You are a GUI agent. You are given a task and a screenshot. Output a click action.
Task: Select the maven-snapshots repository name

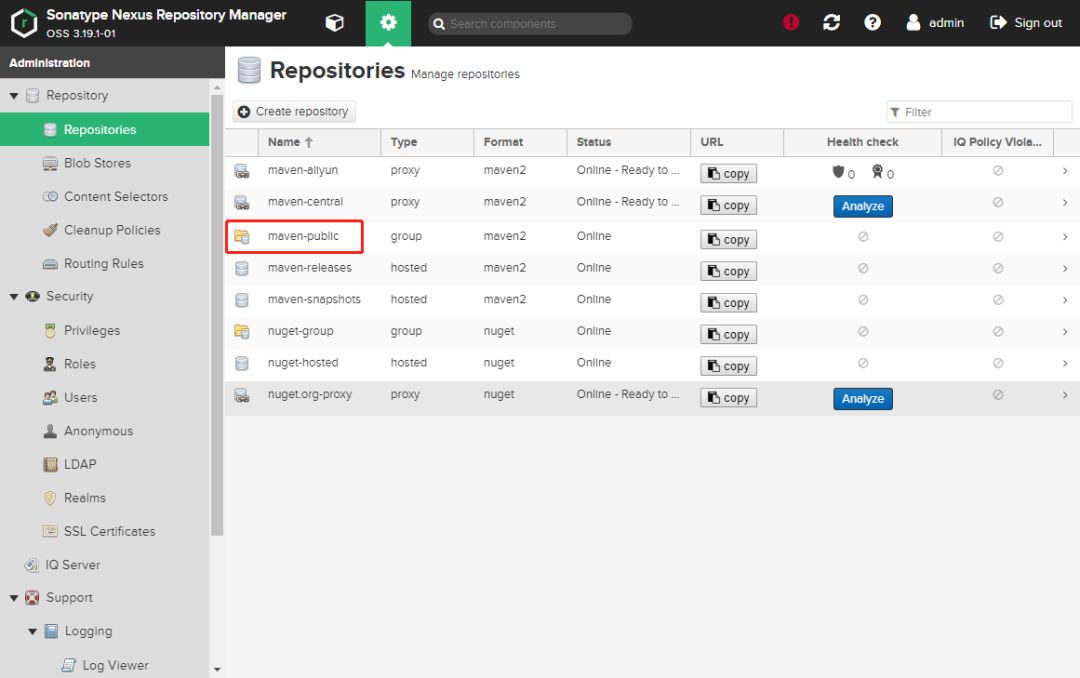click(314, 300)
